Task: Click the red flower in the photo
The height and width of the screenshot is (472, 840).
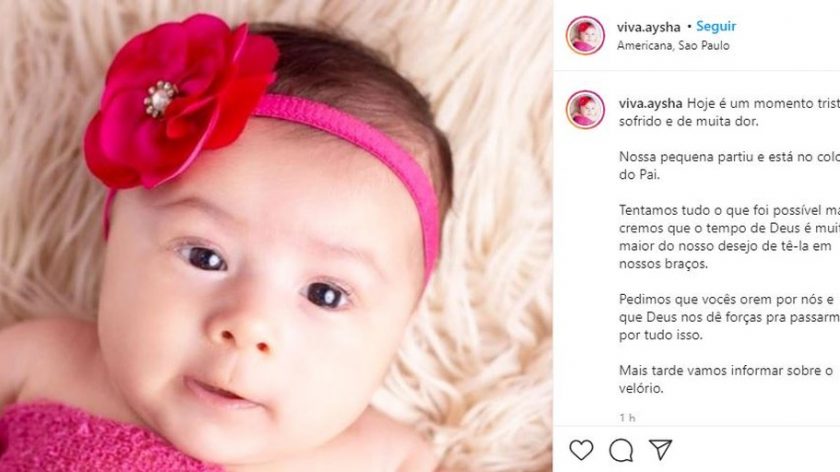Action: 179,102
